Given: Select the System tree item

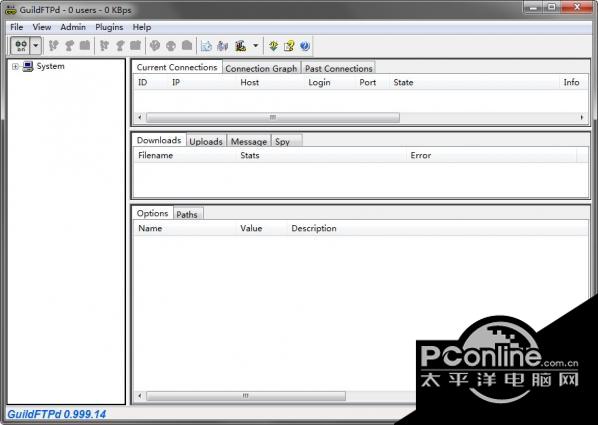Looking at the screenshot, I should pyautogui.click(x=50, y=66).
